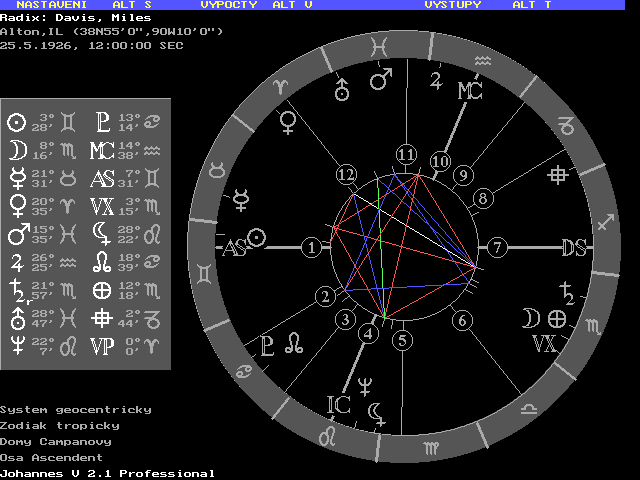Click the Mars glyph in the chart wheel
Viewport: 640px width, 480px height.
[382, 78]
